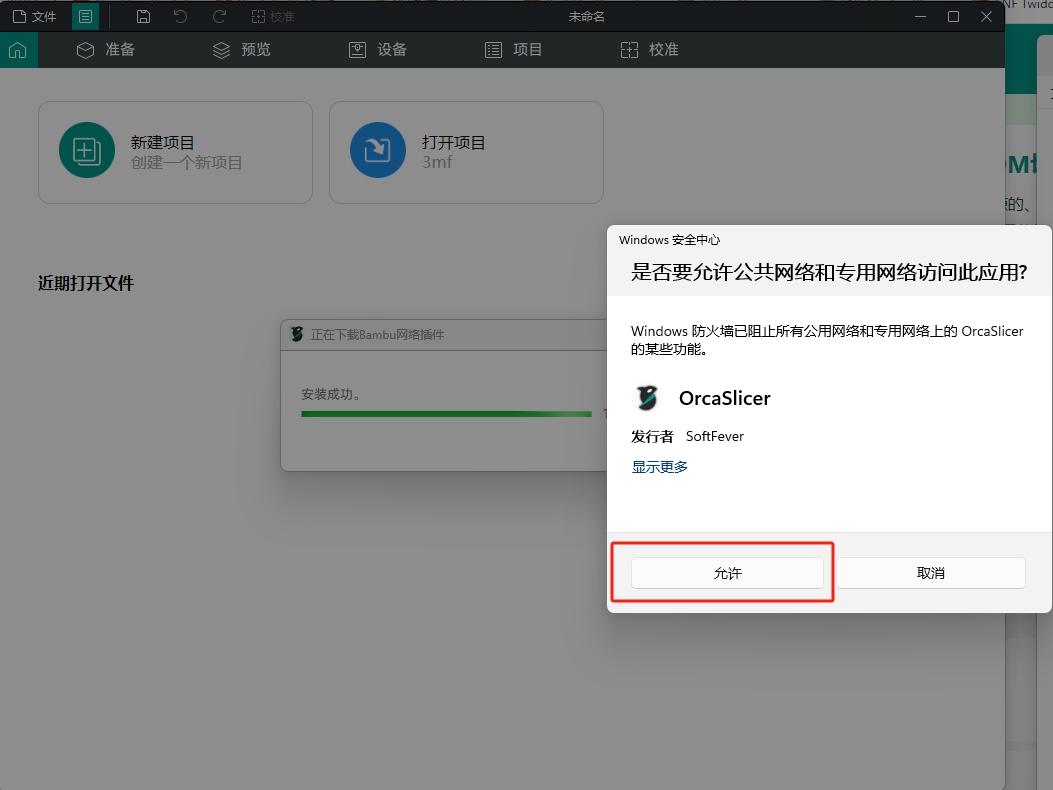Click the 创建一个新项目 subtitle text
The height and width of the screenshot is (790, 1053).
pos(186,163)
